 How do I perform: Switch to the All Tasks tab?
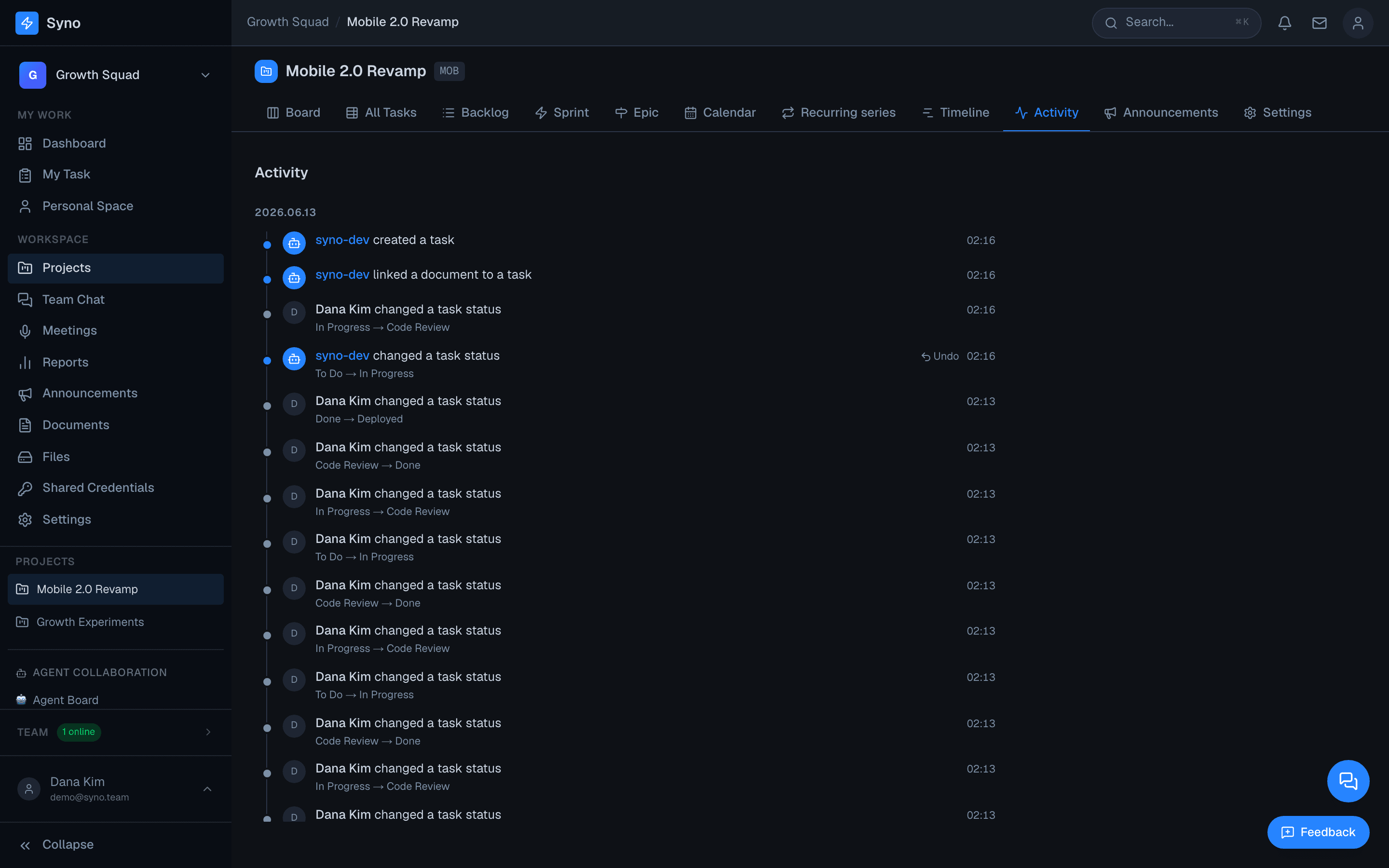[x=381, y=112]
